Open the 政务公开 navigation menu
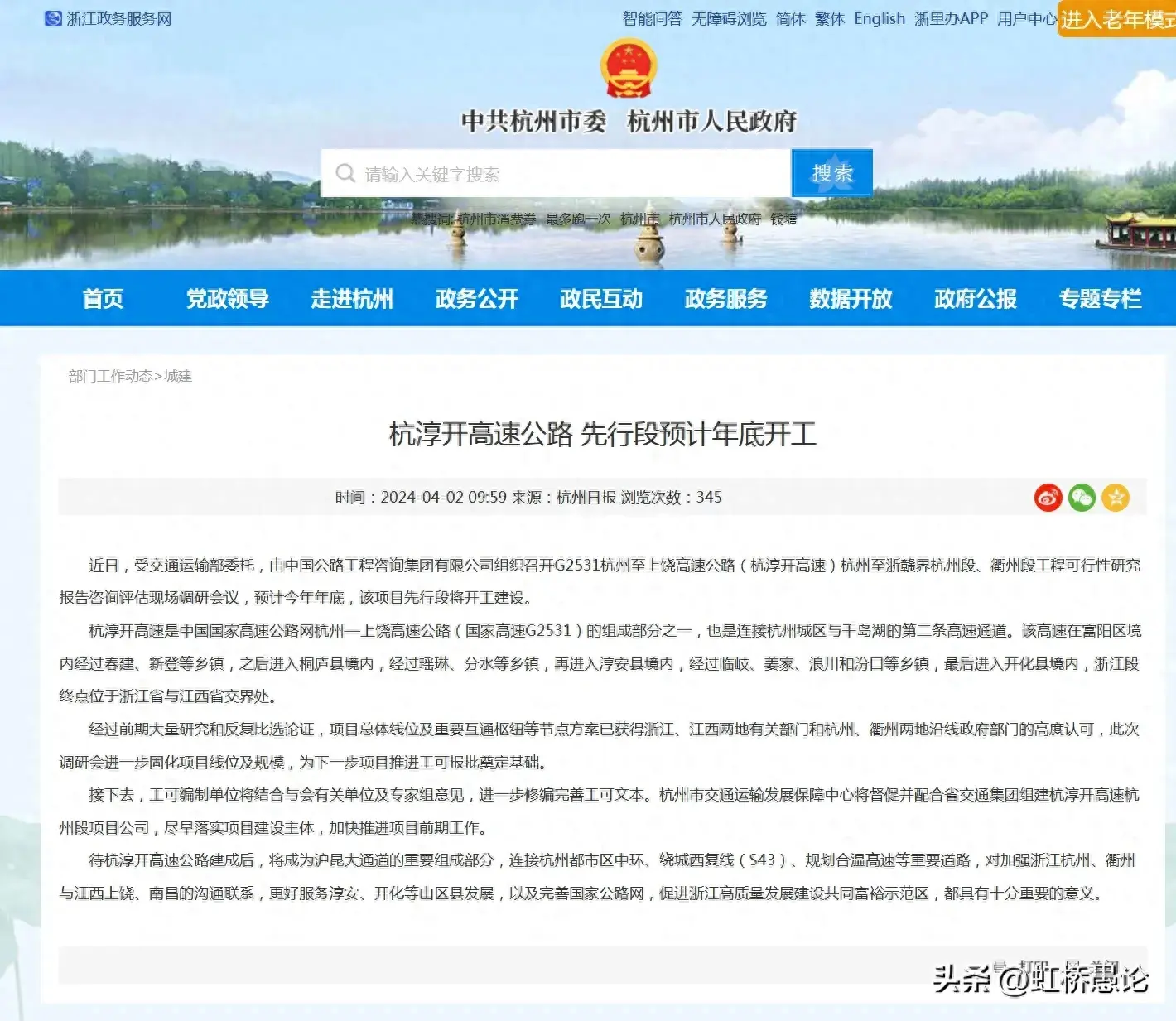This screenshot has height=1021, width=1176. tap(476, 299)
